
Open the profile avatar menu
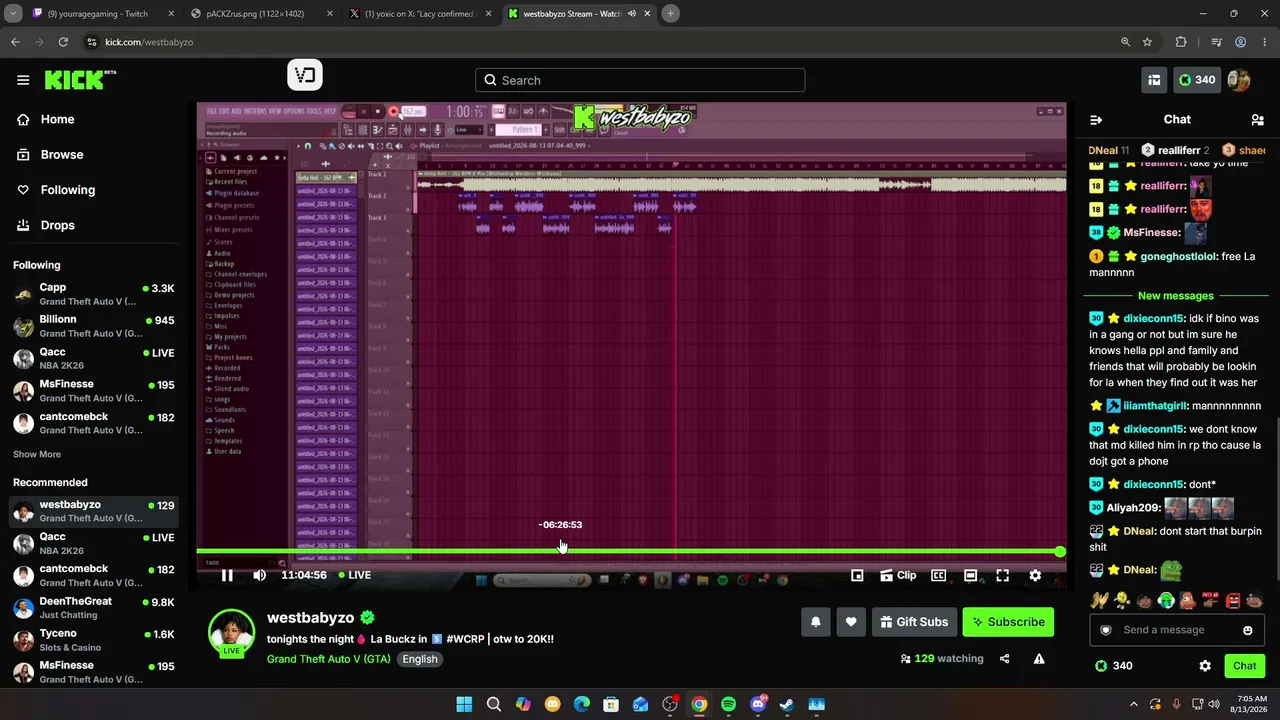(1239, 80)
